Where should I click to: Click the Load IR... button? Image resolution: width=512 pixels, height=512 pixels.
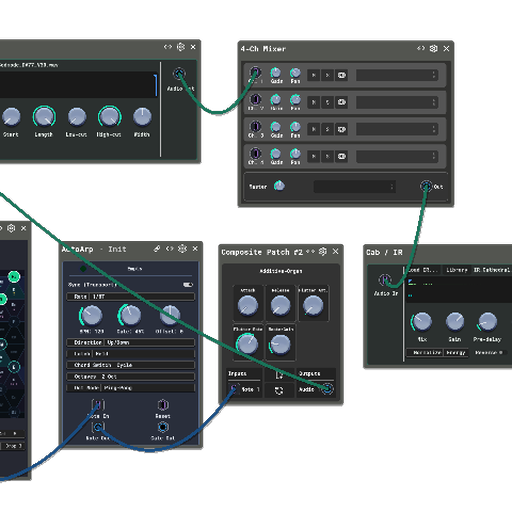[x=423, y=270]
